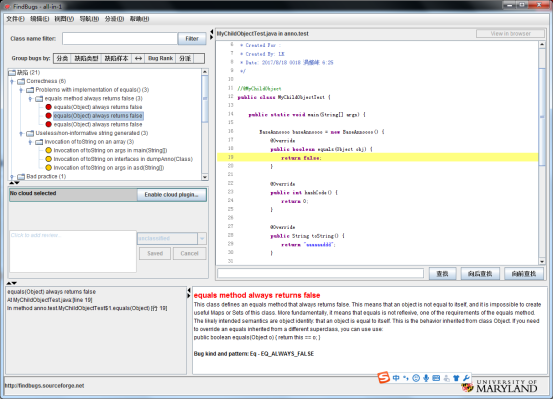The width and height of the screenshot is (553, 399).
Task: Select Invocation of toString on interfaces in dumpAnno(Class)
Action: [123, 159]
